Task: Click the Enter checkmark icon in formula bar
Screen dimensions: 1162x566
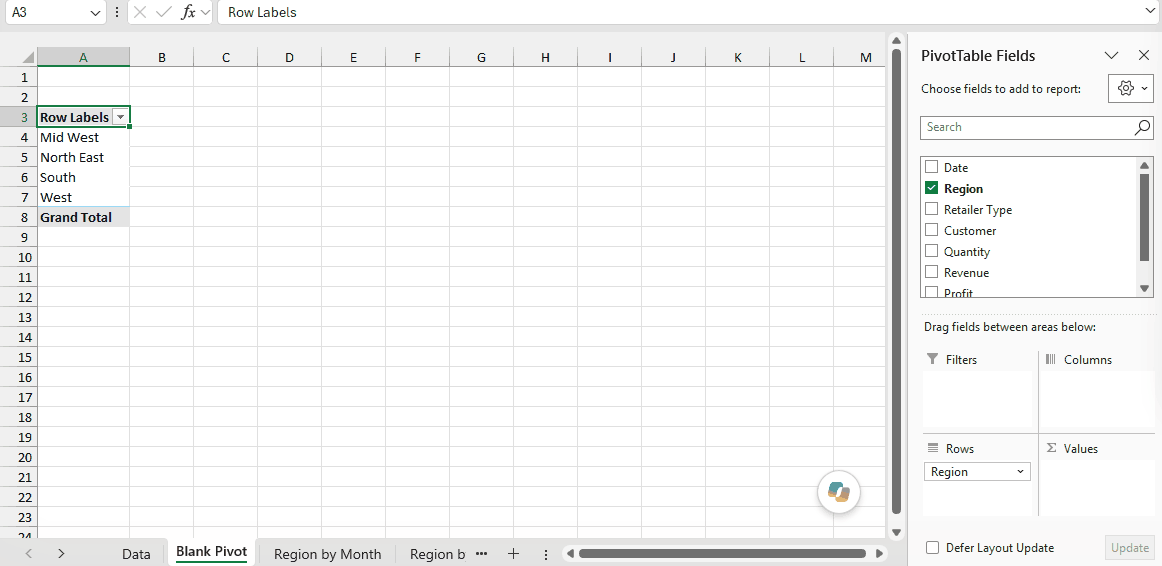Action: (164, 13)
